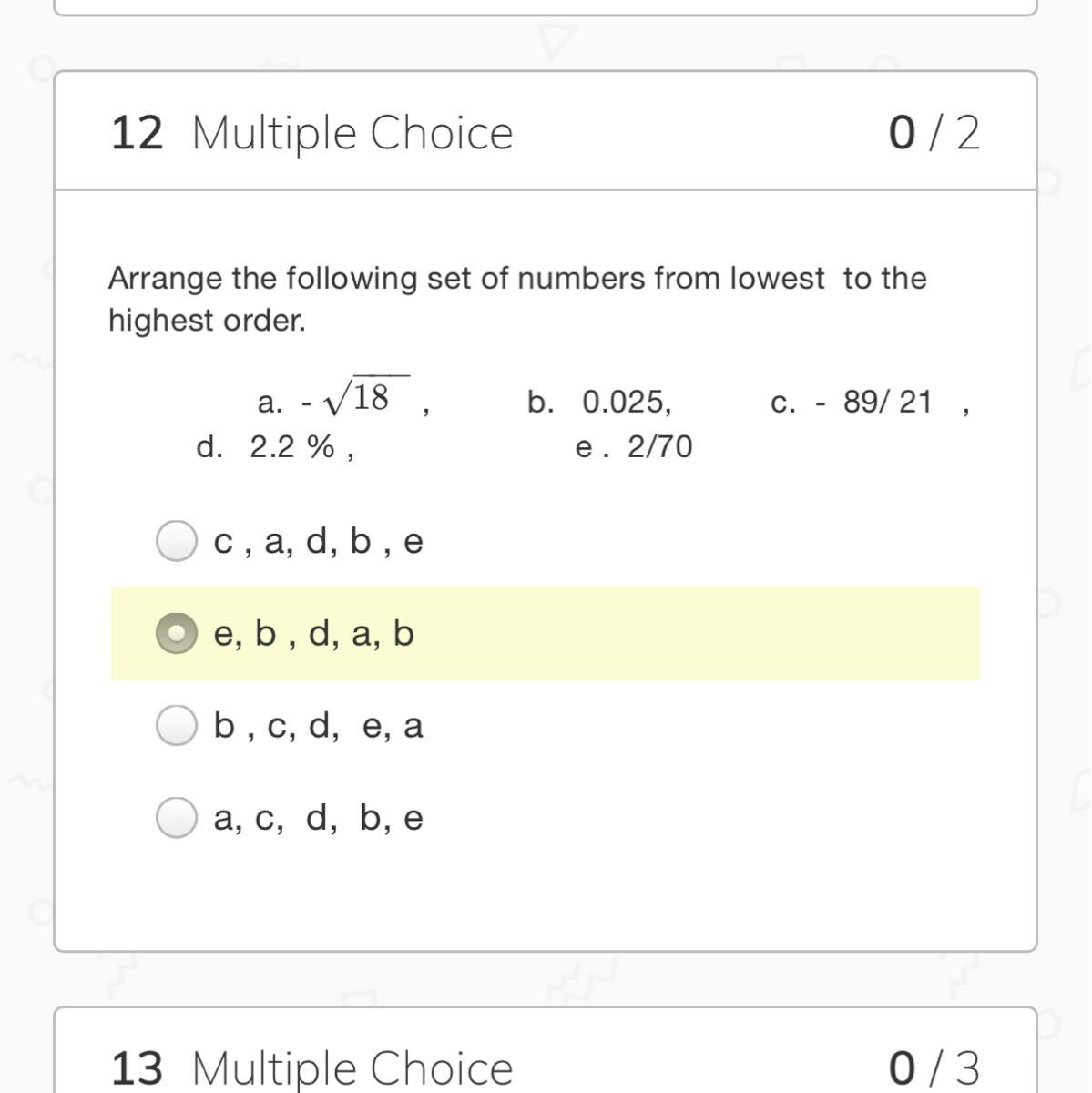
Task: Click item e value 2/70
Action: point(659,447)
